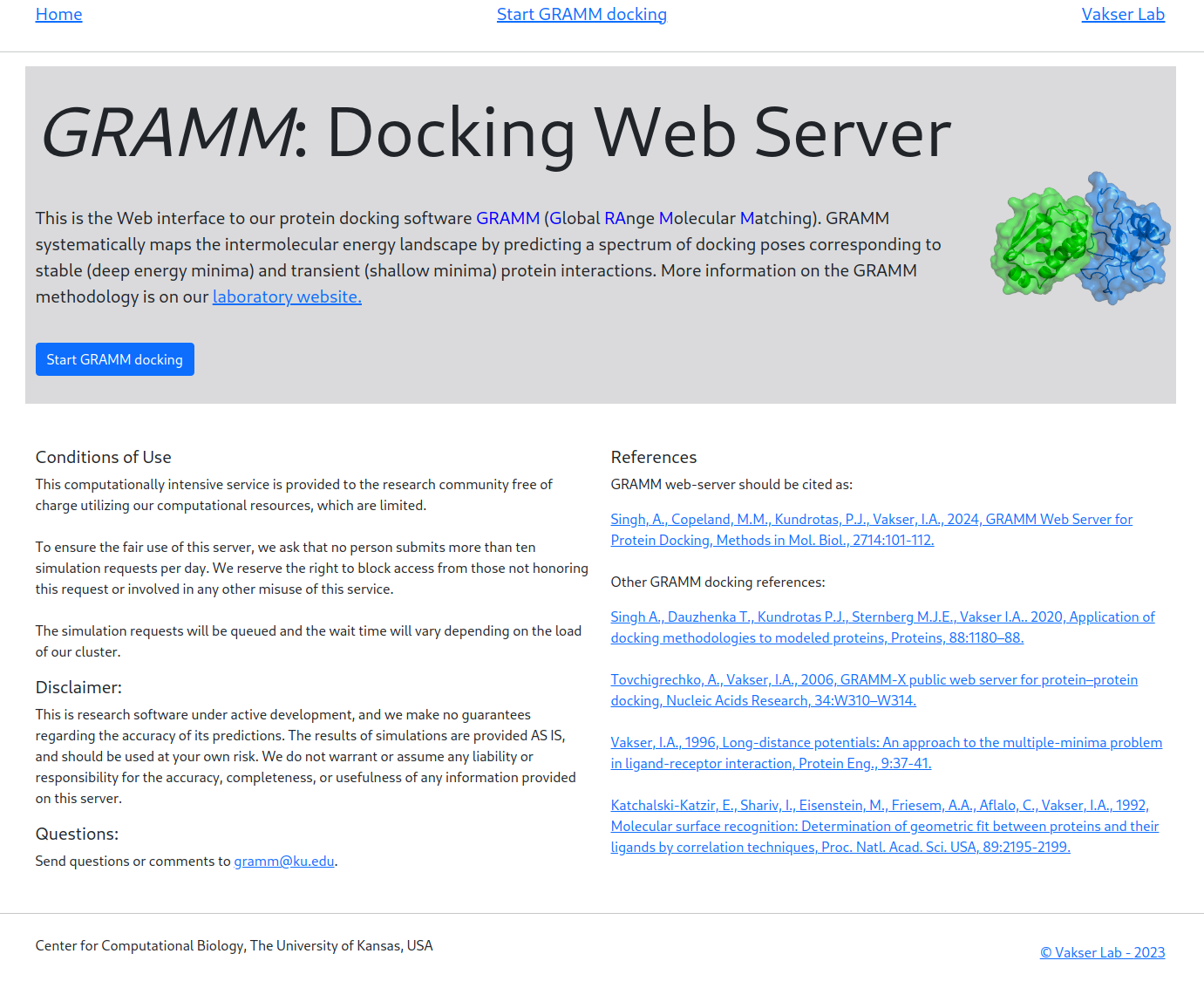The height and width of the screenshot is (981, 1204).
Task: Click the Center for Computational Biology footer text
Action: tap(234, 946)
